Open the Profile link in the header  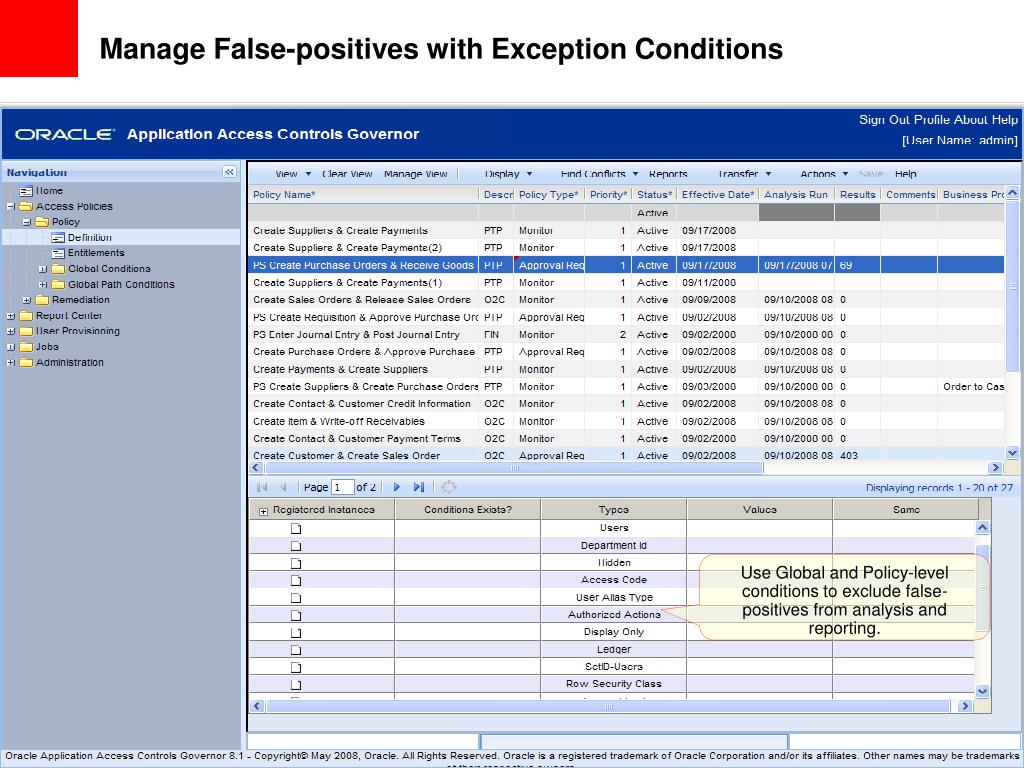click(x=933, y=120)
